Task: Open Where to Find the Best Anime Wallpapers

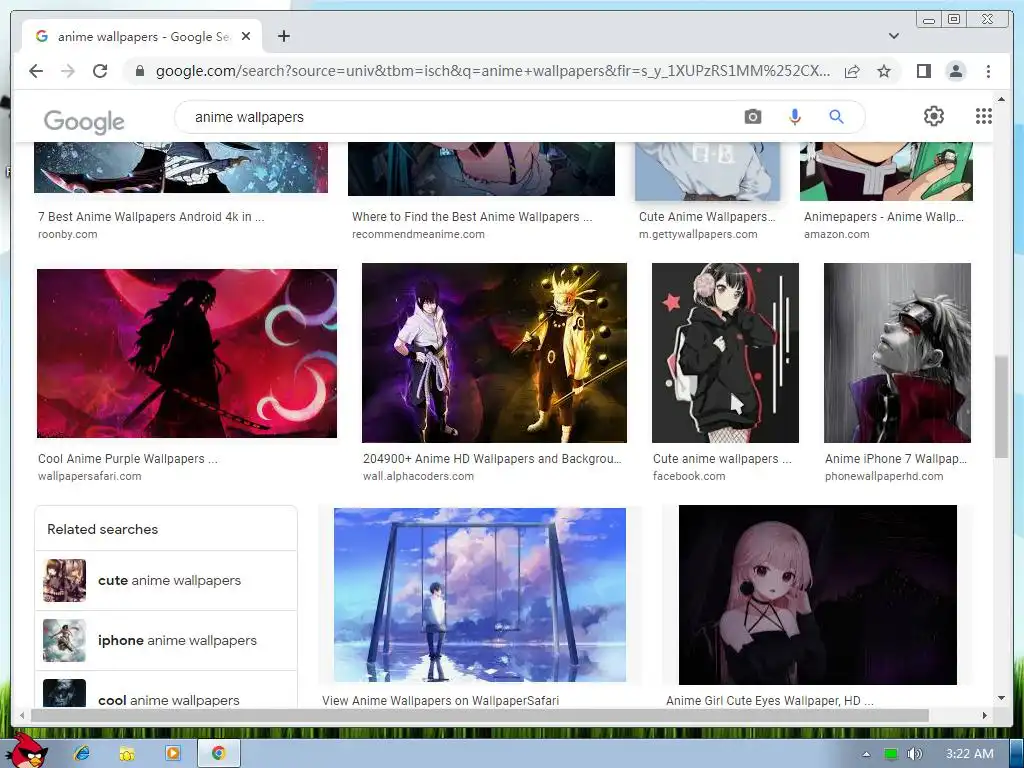Action: 472,217
